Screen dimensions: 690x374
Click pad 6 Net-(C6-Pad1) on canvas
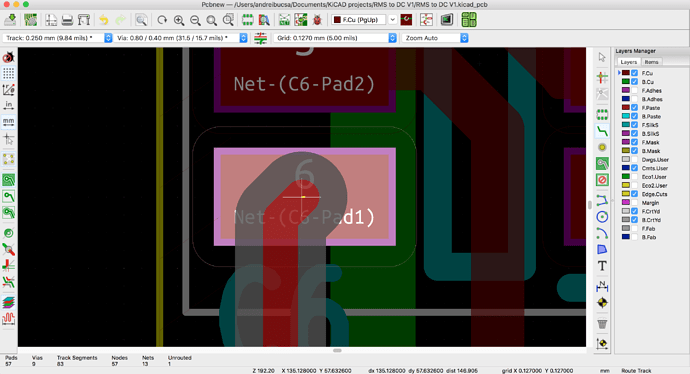click(305, 197)
